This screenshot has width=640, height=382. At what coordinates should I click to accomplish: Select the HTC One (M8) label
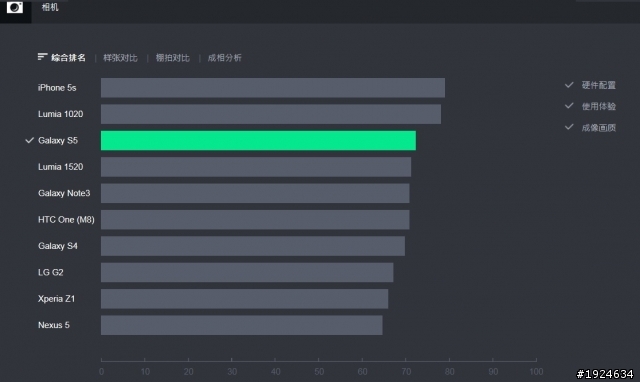click(x=66, y=220)
